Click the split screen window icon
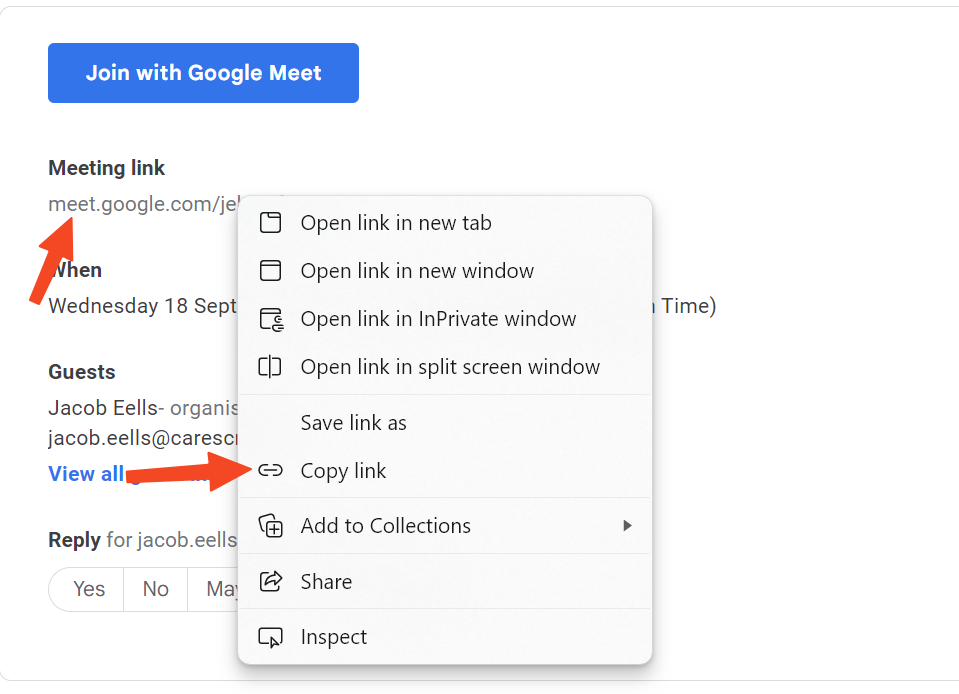The height and width of the screenshot is (694, 959). tap(270, 367)
